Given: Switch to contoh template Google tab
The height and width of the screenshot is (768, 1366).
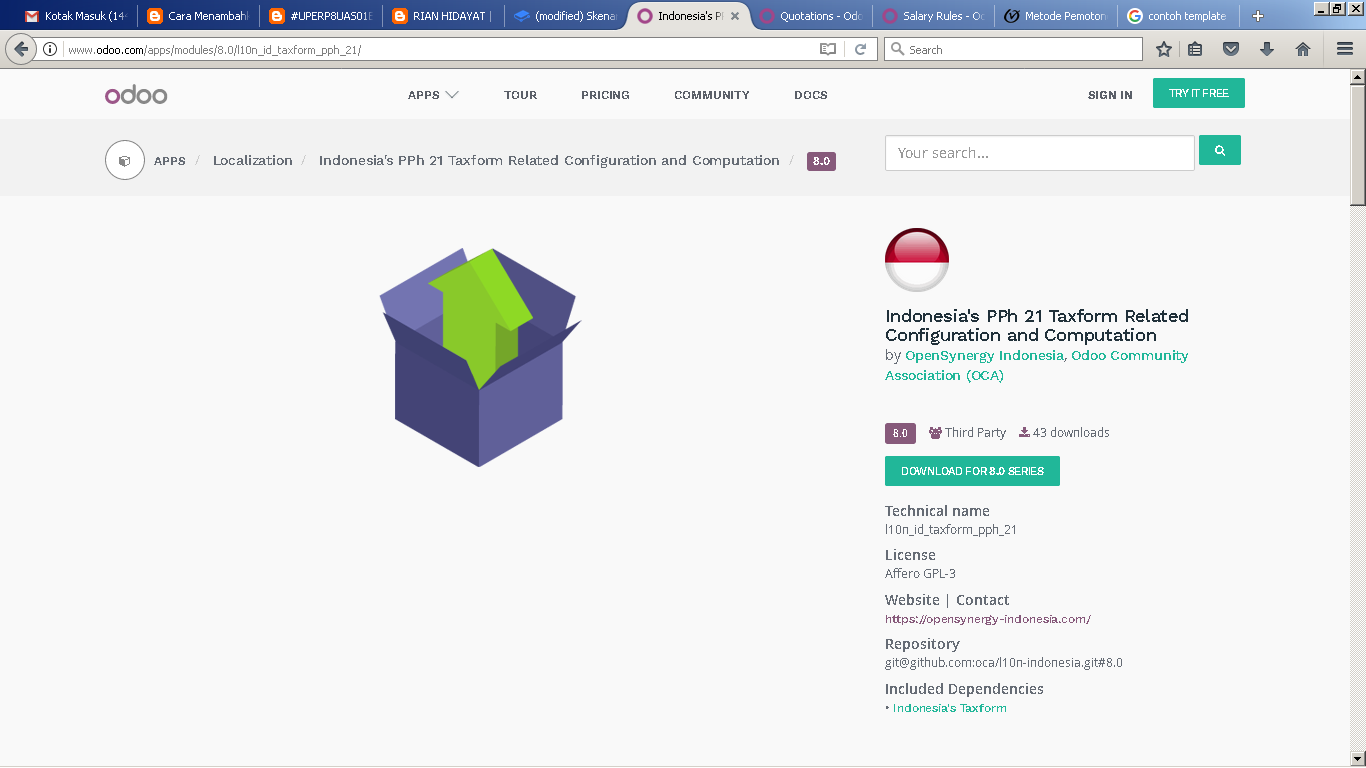Looking at the screenshot, I should [x=1178, y=16].
